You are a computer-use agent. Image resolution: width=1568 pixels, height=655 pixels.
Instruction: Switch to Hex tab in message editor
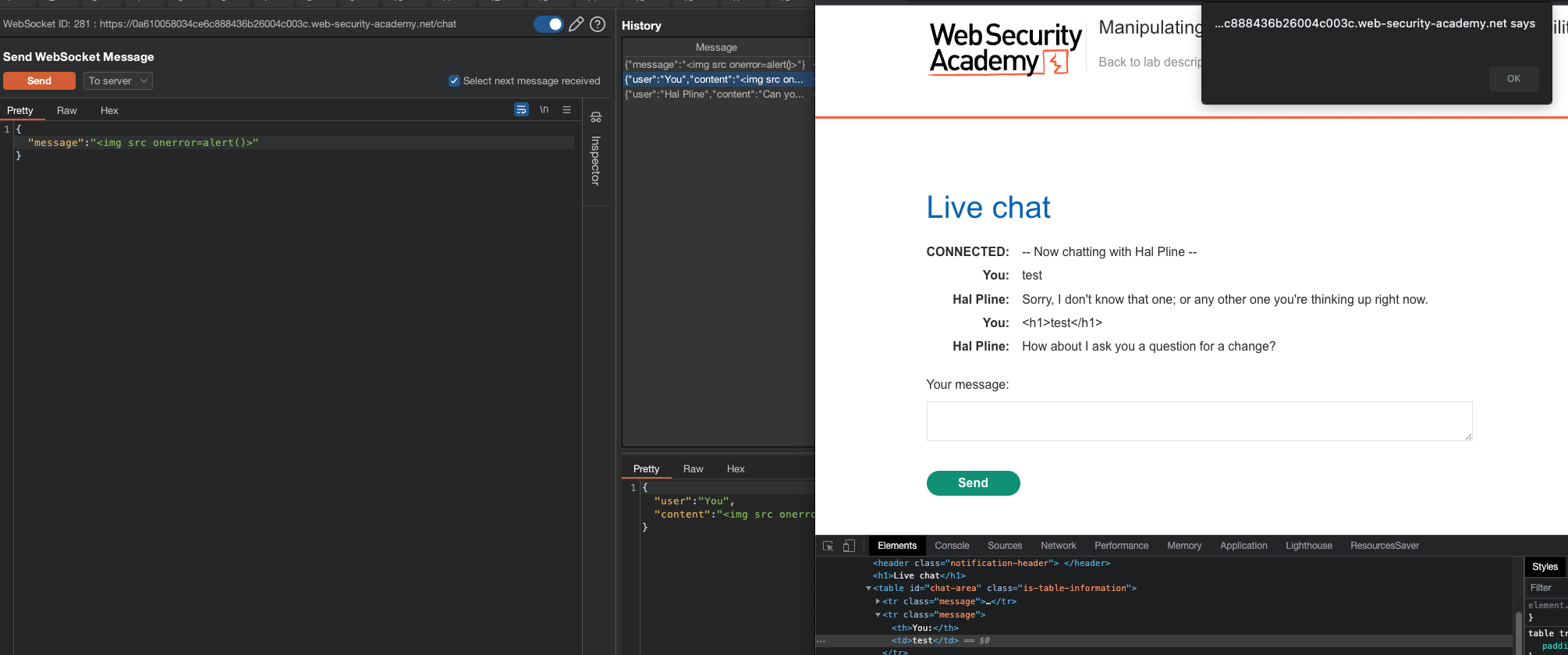pos(109,111)
